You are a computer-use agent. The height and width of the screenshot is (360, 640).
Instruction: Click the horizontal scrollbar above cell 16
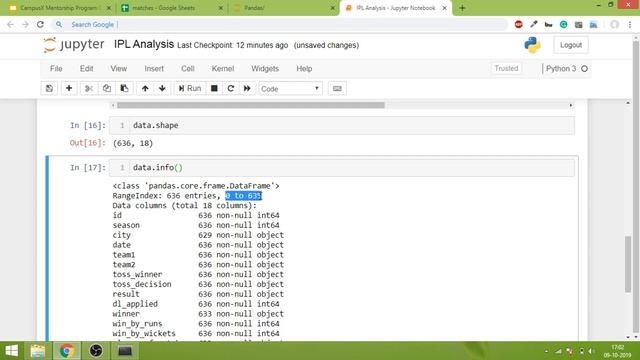click(x=251, y=105)
